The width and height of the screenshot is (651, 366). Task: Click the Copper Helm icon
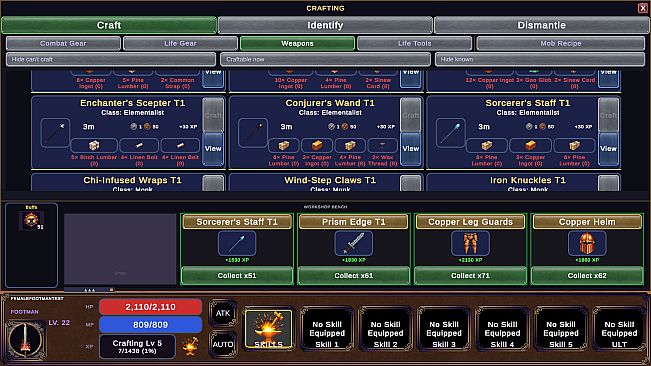587,243
